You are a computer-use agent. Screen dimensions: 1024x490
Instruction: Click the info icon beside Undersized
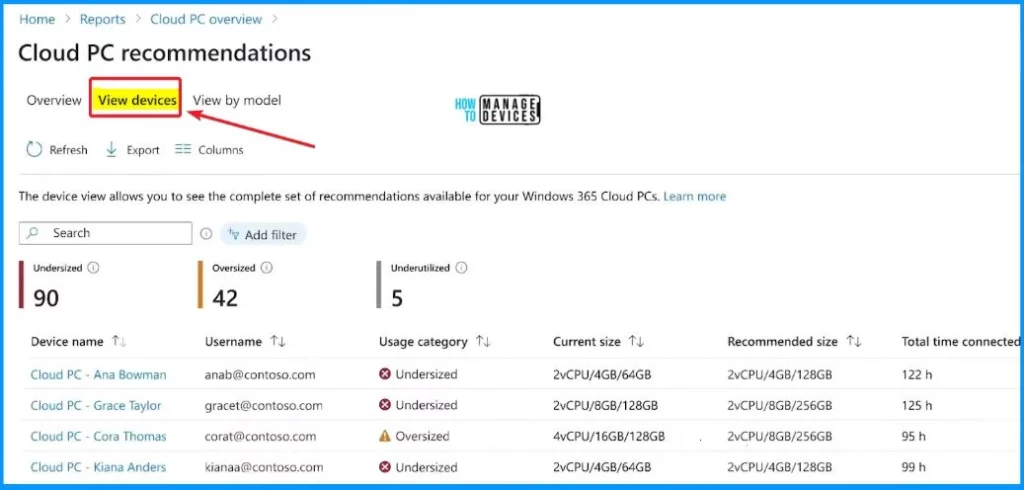coord(93,268)
